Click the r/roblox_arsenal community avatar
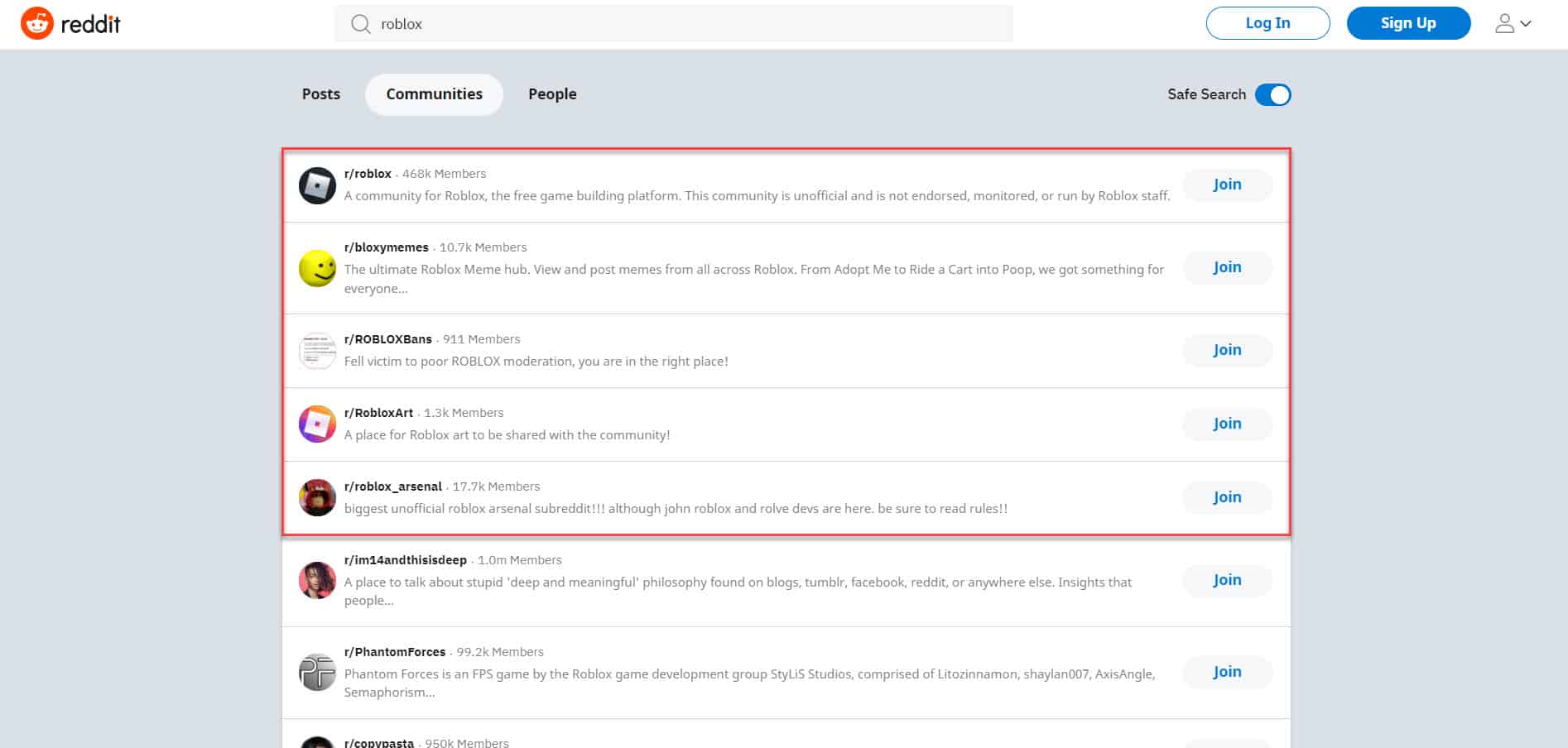Image resolution: width=1568 pixels, height=748 pixels. tap(317, 497)
